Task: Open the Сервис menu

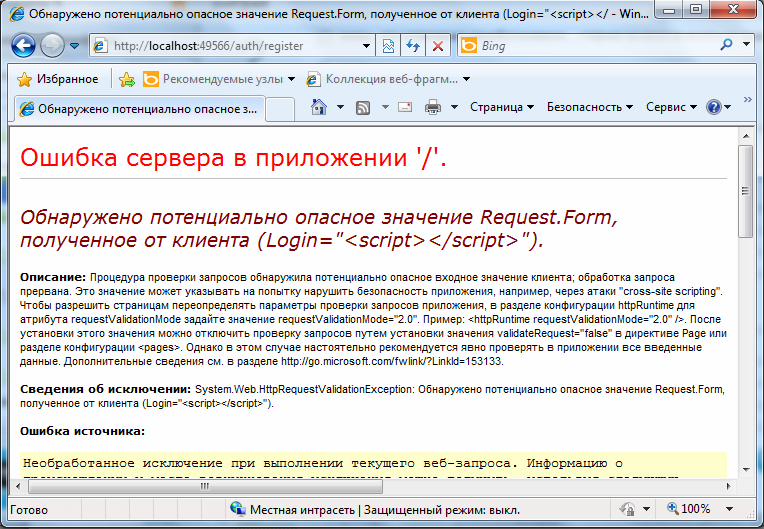Action: pyautogui.click(x=671, y=107)
